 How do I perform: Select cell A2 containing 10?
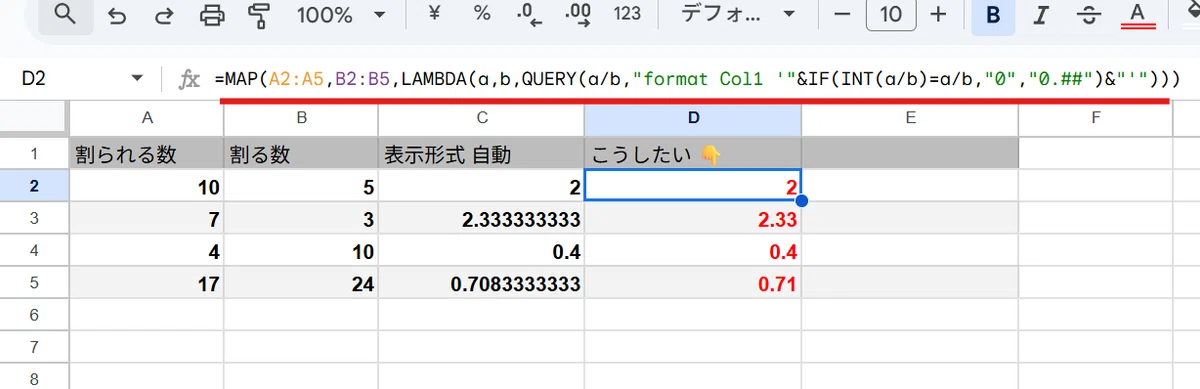click(x=147, y=185)
